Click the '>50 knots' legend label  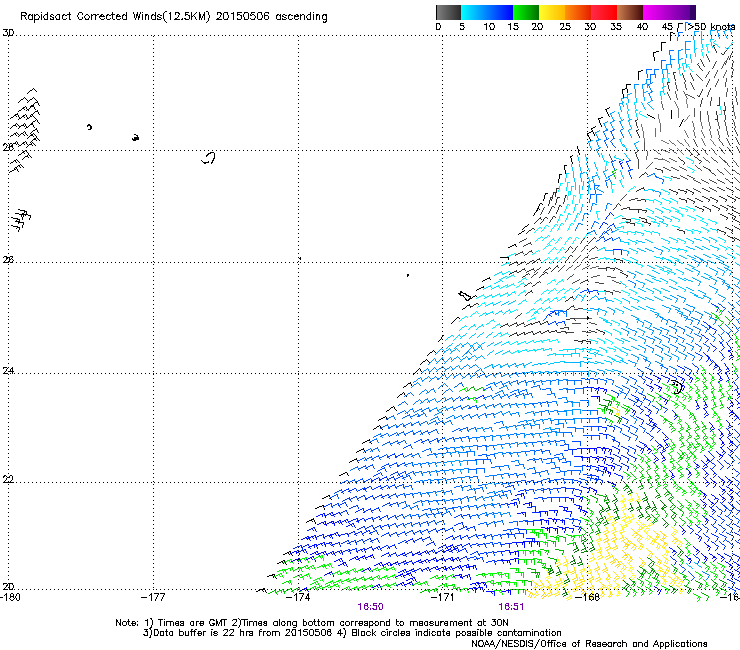[x=712, y=26]
